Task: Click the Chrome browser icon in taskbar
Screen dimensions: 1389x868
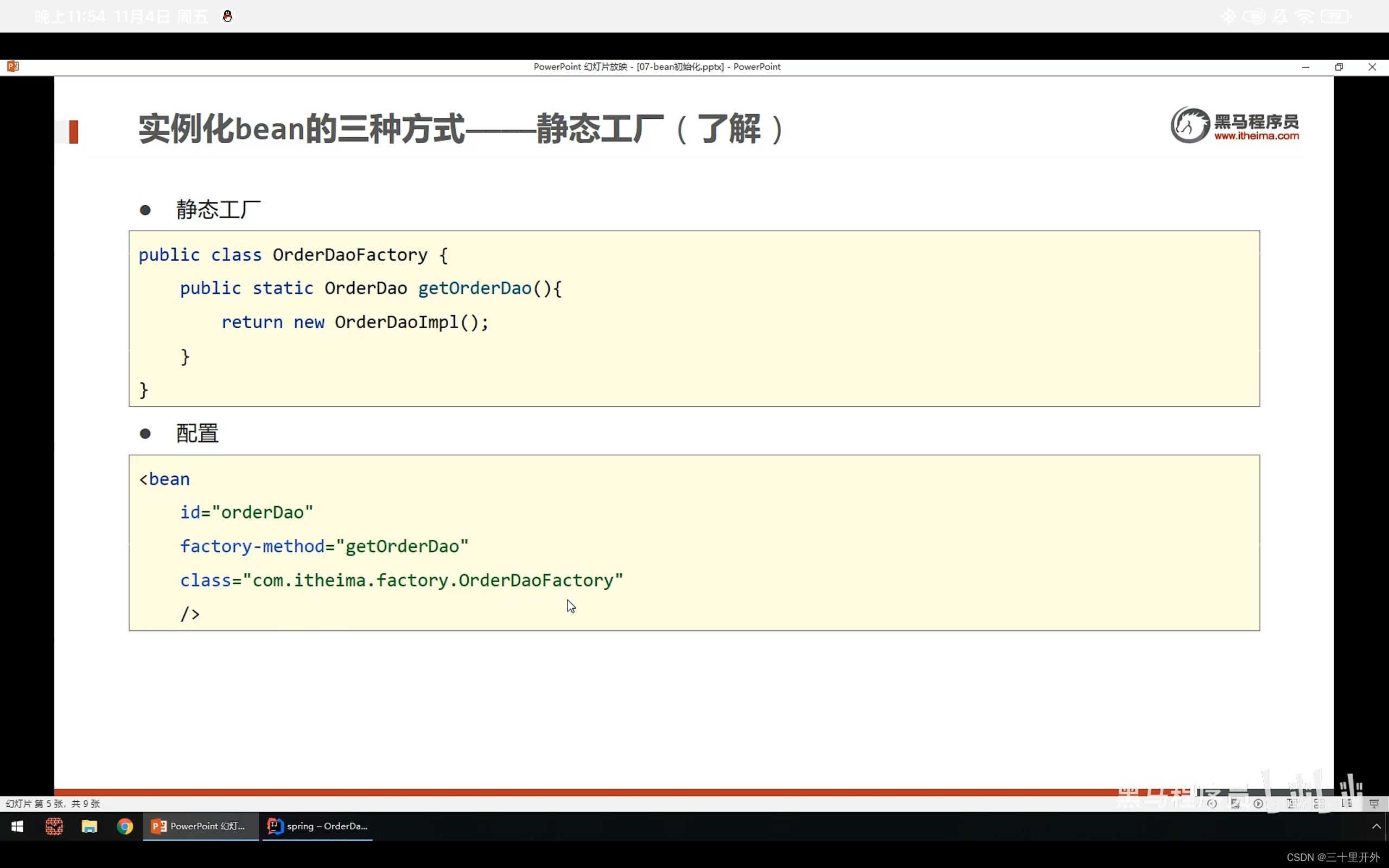Action: pos(124,826)
